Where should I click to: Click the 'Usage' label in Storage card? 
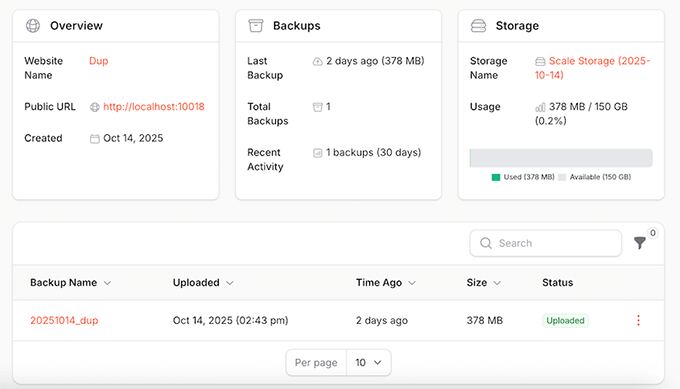coord(485,107)
